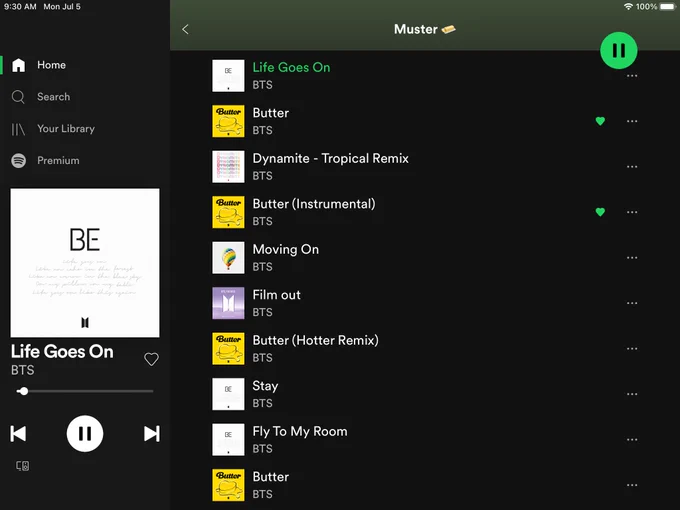Screen dimensions: 680x510
Task: Play Dynamite - Tropical Remix
Action: coord(425,167)
